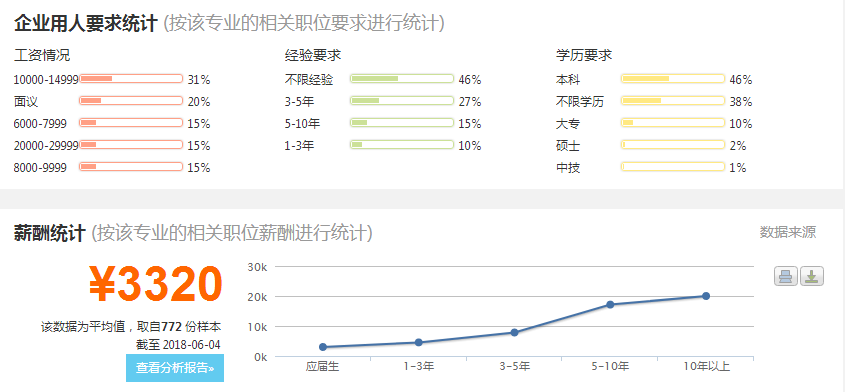This screenshot has width=845, height=392.
Task: Click the 10年以上 data point on chart
Action: 706,295
